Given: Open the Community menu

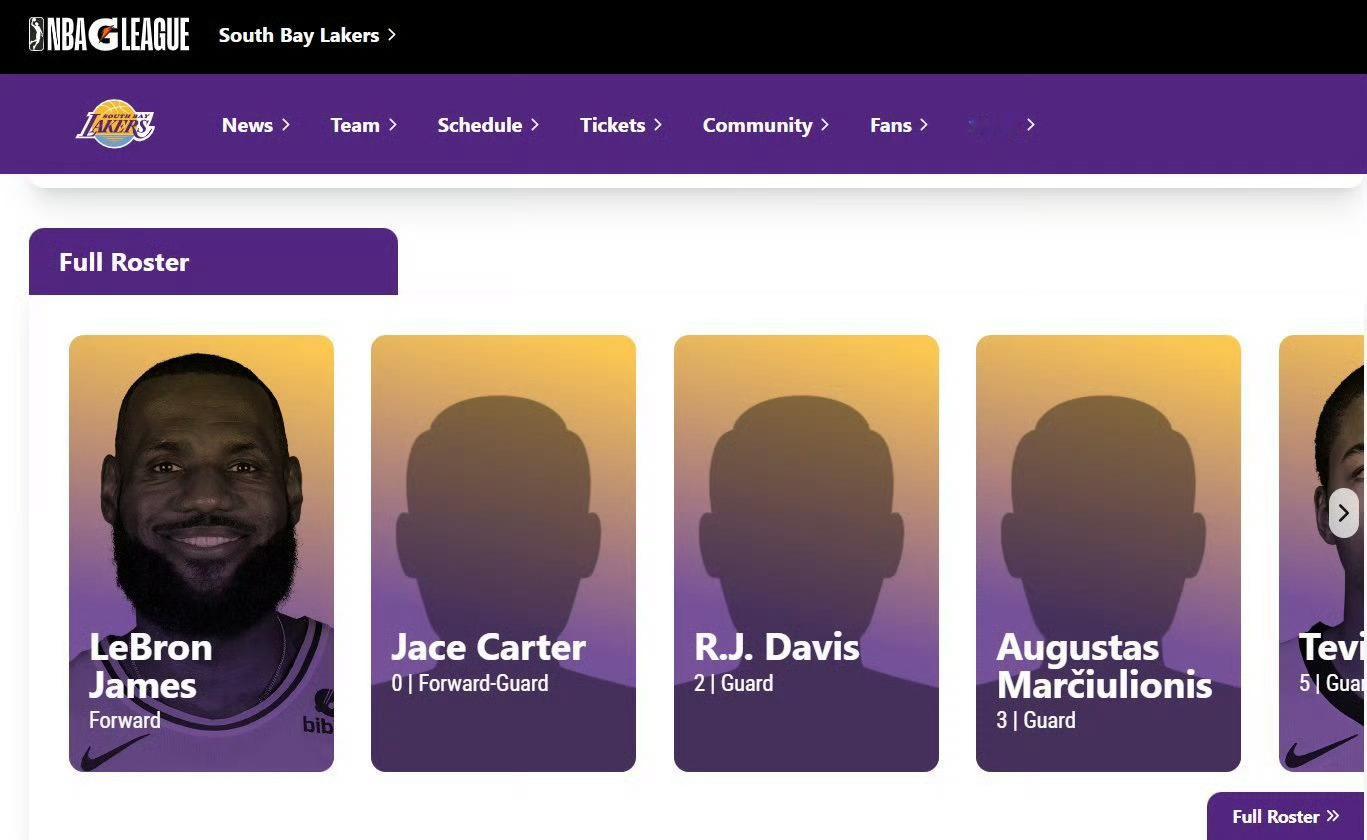Looking at the screenshot, I should click(766, 125).
